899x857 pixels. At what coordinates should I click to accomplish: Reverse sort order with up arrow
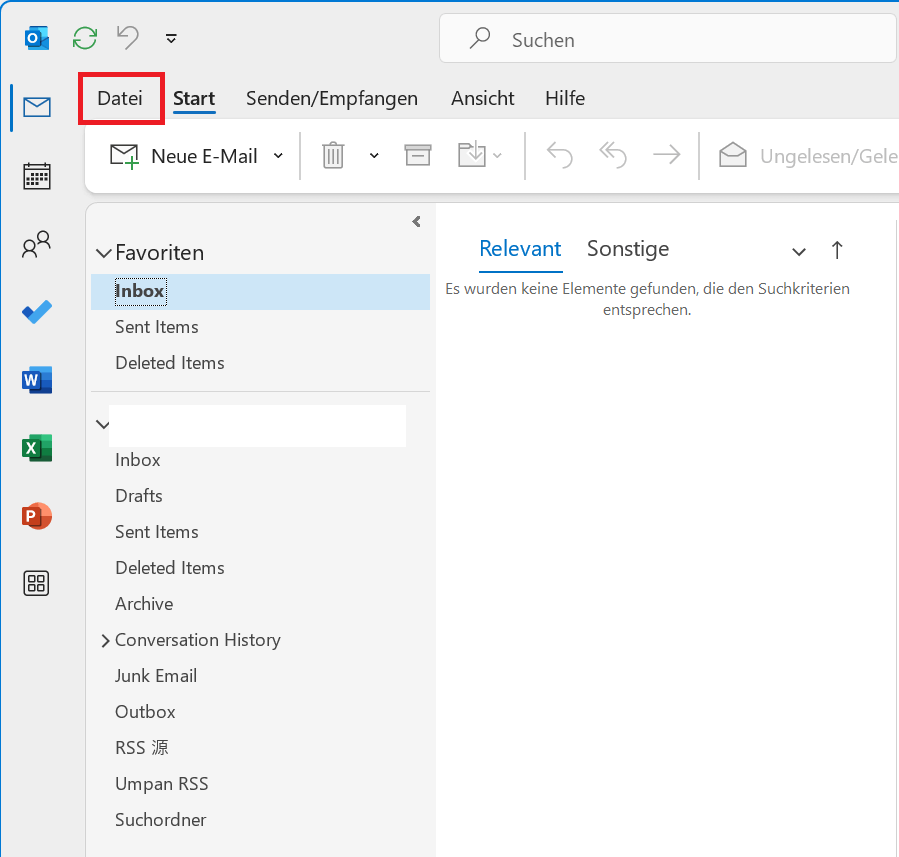point(837,250)
